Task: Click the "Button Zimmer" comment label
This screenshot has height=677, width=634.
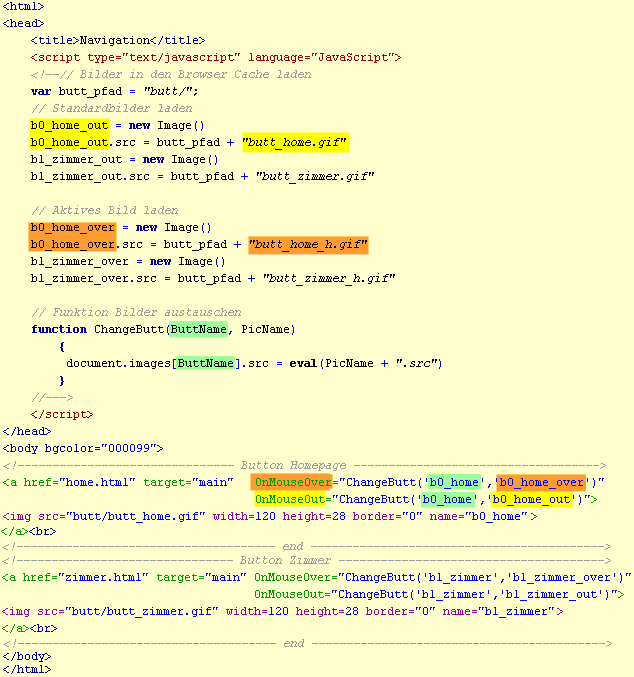Action: click(x=285, y=560)
